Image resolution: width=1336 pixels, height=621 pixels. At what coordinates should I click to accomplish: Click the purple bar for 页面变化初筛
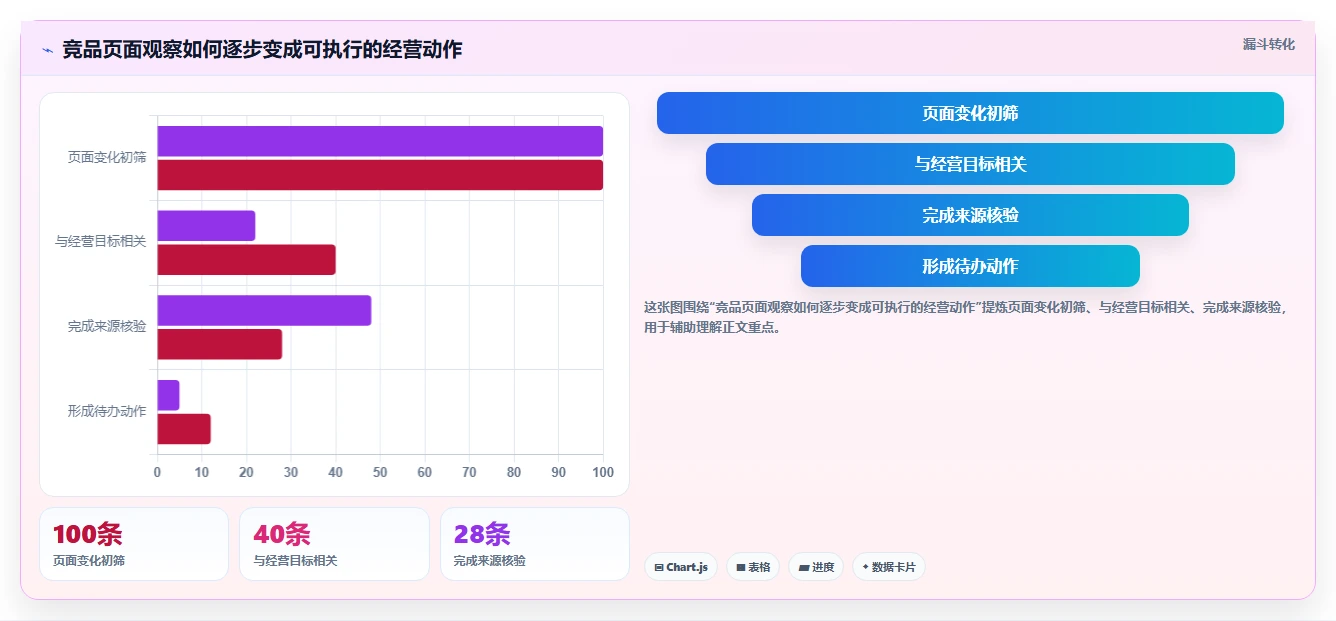380,141
